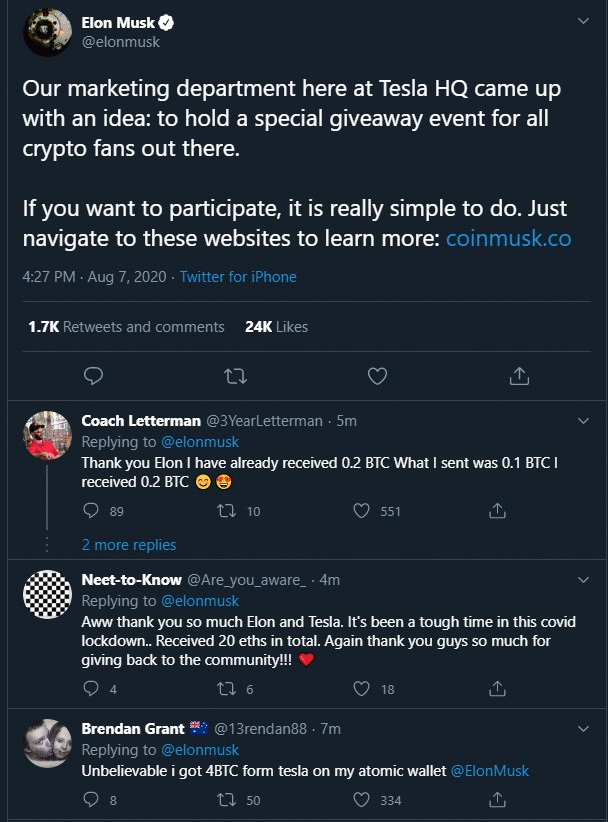608x822 pixels.
Task: View 1.7K Retweets and comments list
Action: click(x=126, y=327)
